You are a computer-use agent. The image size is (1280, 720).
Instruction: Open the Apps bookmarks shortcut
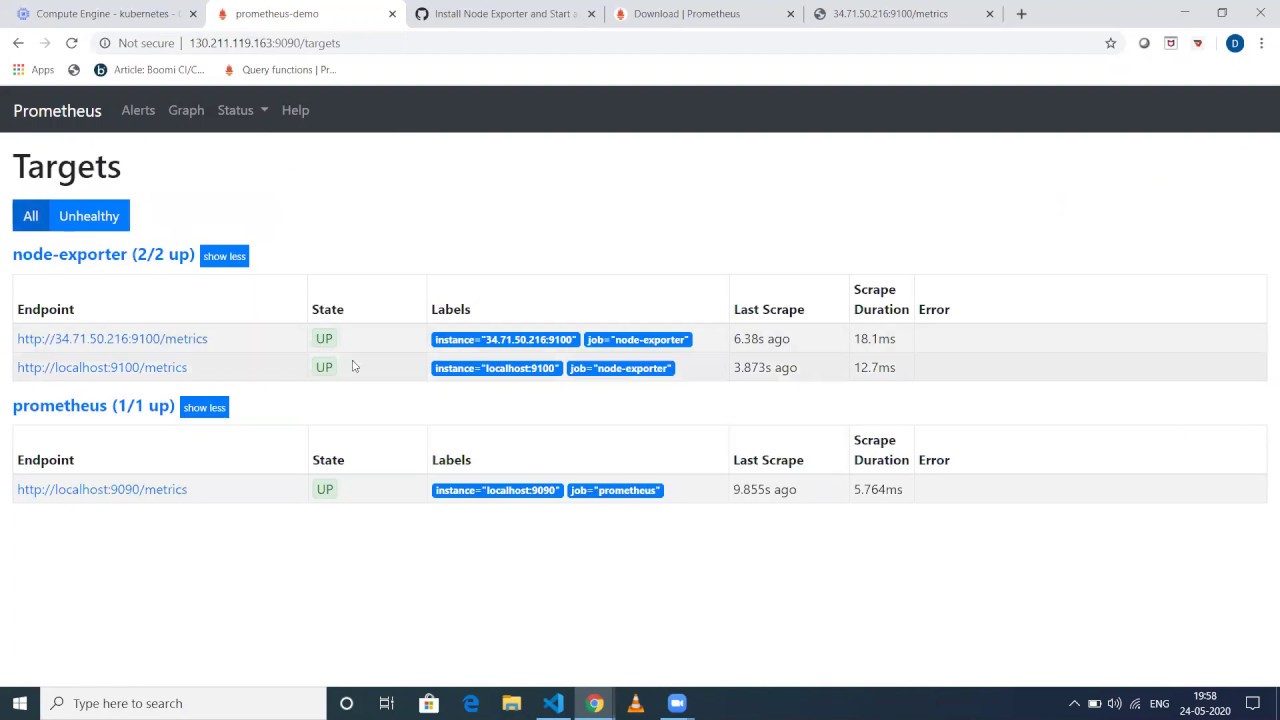tap(33, 70)
